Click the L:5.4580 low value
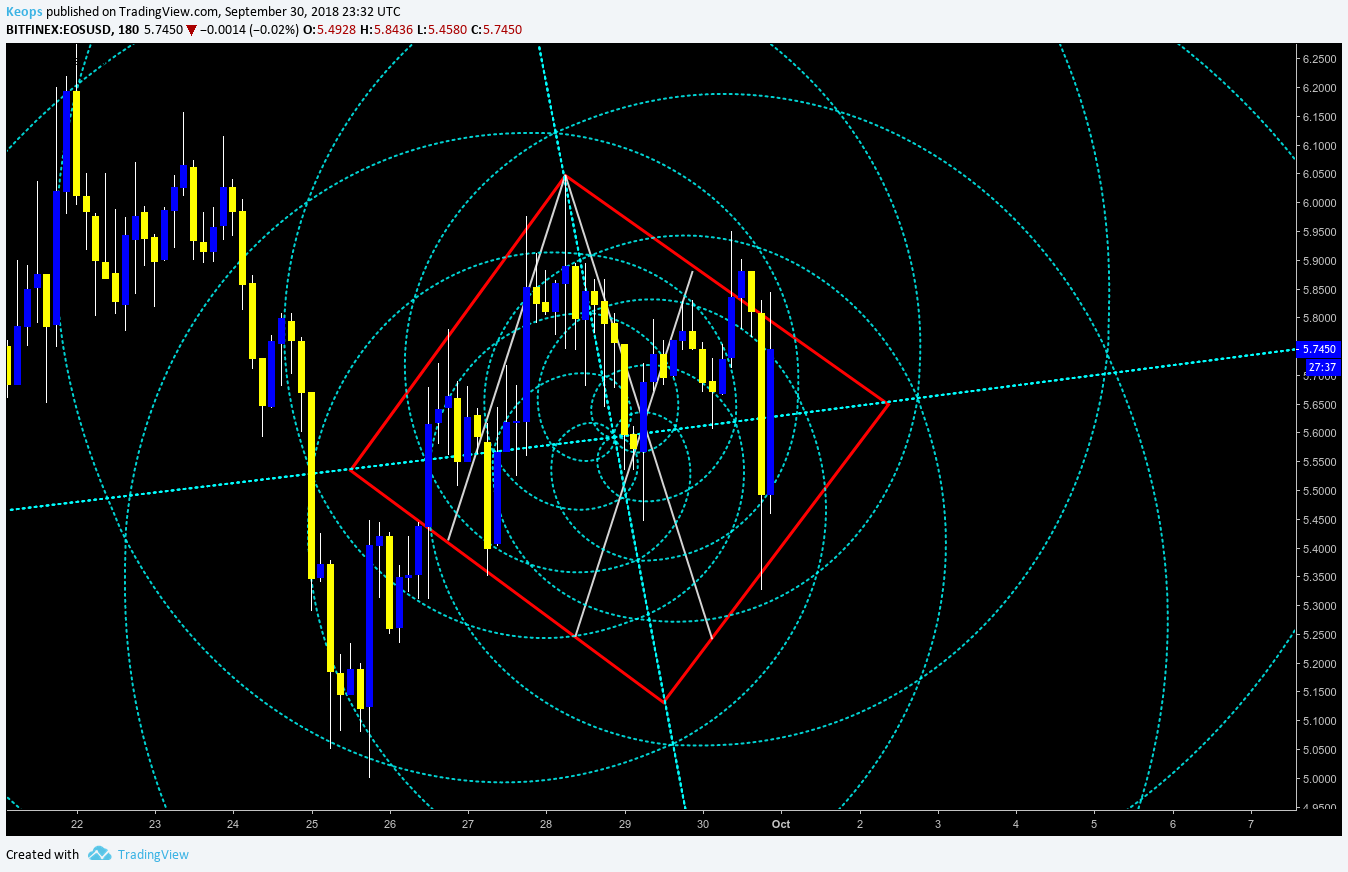The width and height of the screenshot is (1348, 872). coord(440,30)
